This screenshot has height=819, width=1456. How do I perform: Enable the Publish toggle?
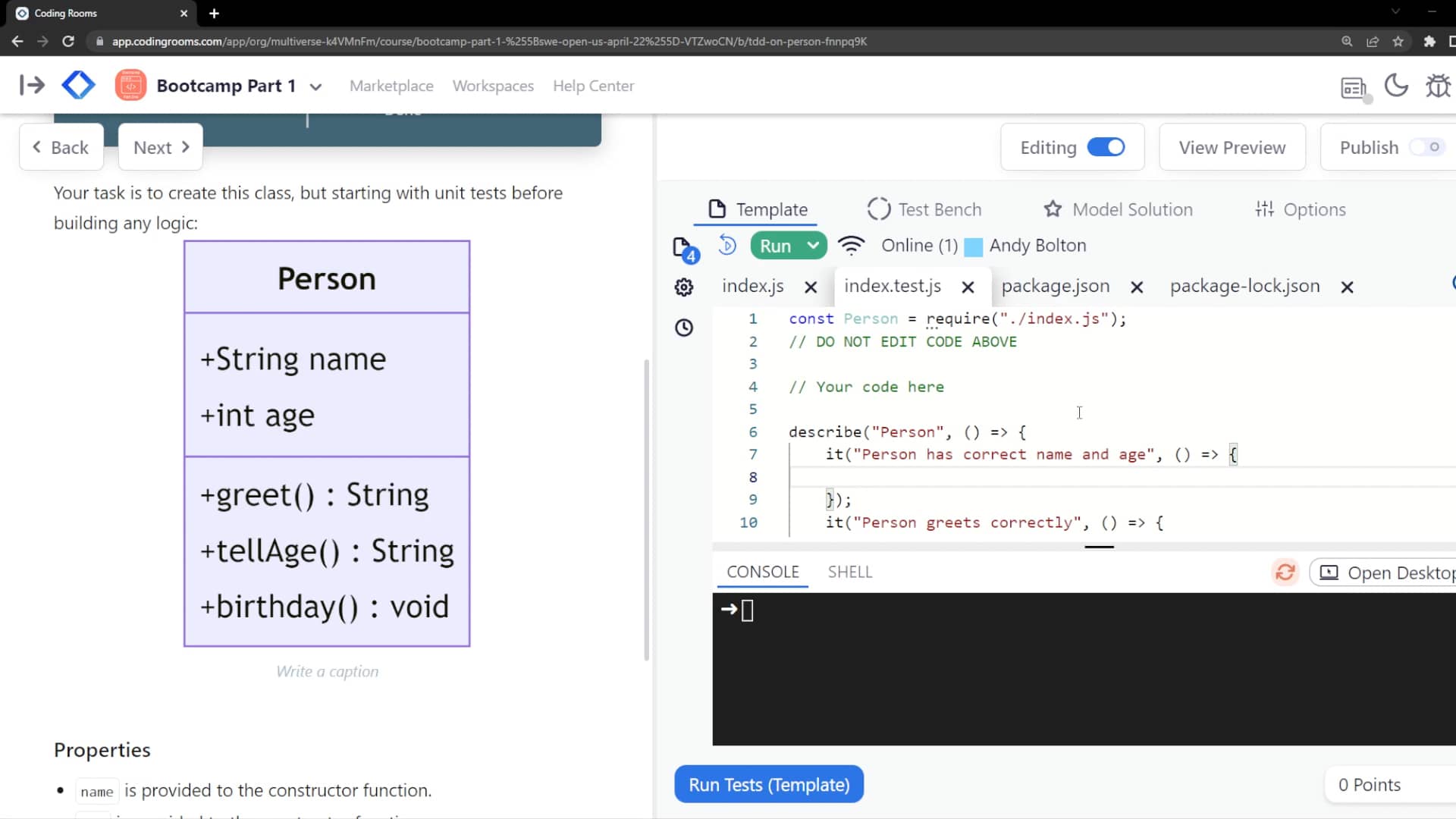click(1427, 147)
